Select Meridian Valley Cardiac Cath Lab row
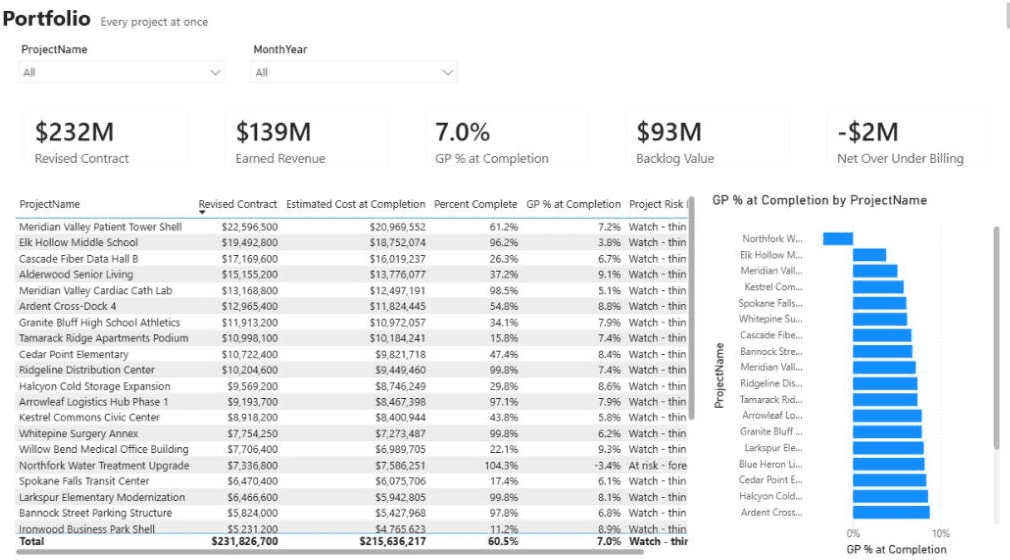 point(352,291)
